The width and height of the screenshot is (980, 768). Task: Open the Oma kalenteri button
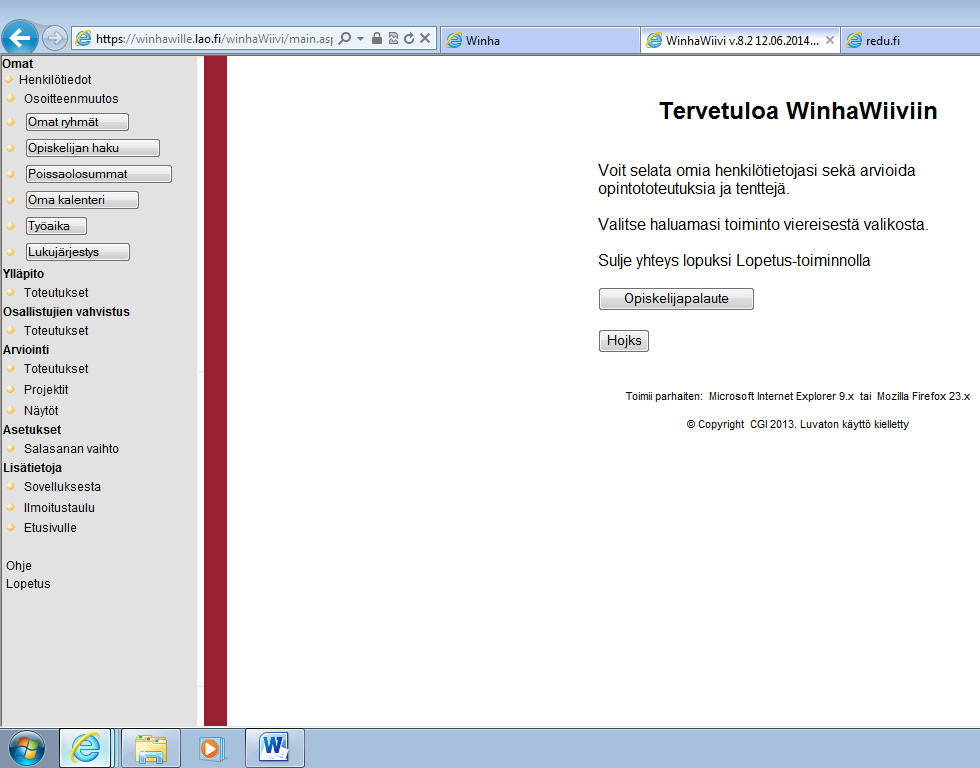tap(82, 200)
